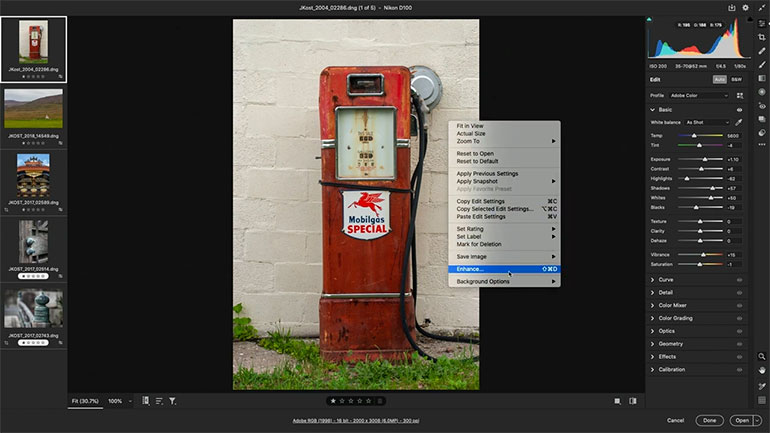This screenshot has height=433, width=770.
Task: Open White balance As Shot dropdown
Action: click(x=707, y=122)
